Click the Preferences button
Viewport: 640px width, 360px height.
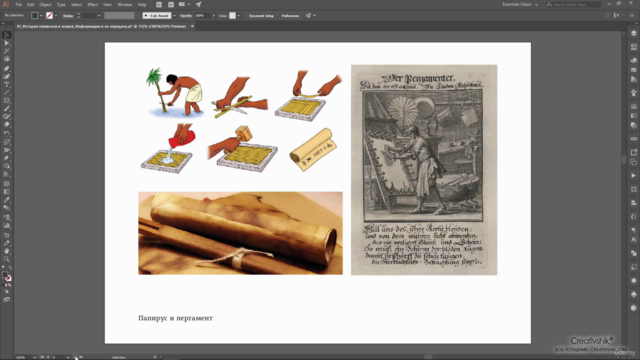(x=290, y=16)
